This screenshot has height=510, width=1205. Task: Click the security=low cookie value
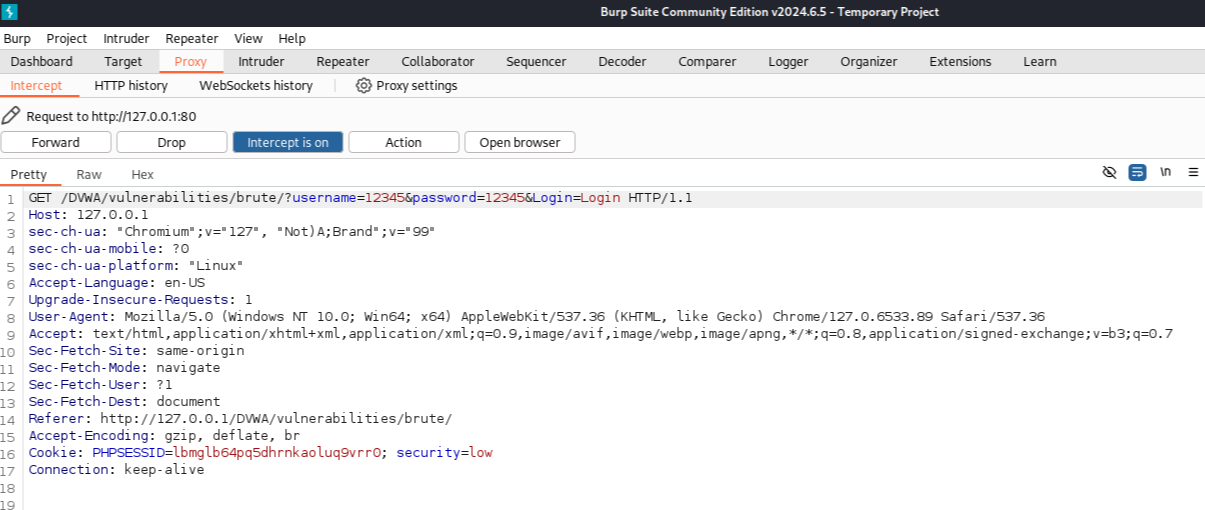click(x=445, y=453)
